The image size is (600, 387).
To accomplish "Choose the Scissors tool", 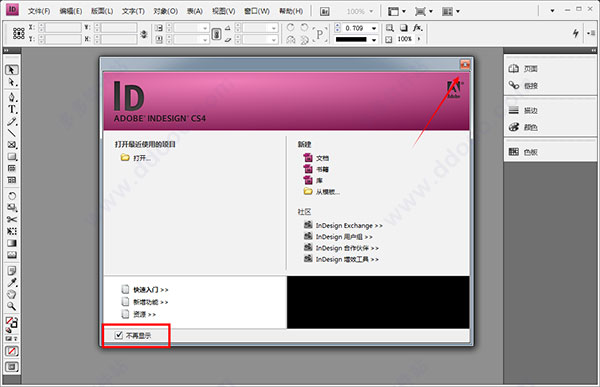I will tap(12, 219).
